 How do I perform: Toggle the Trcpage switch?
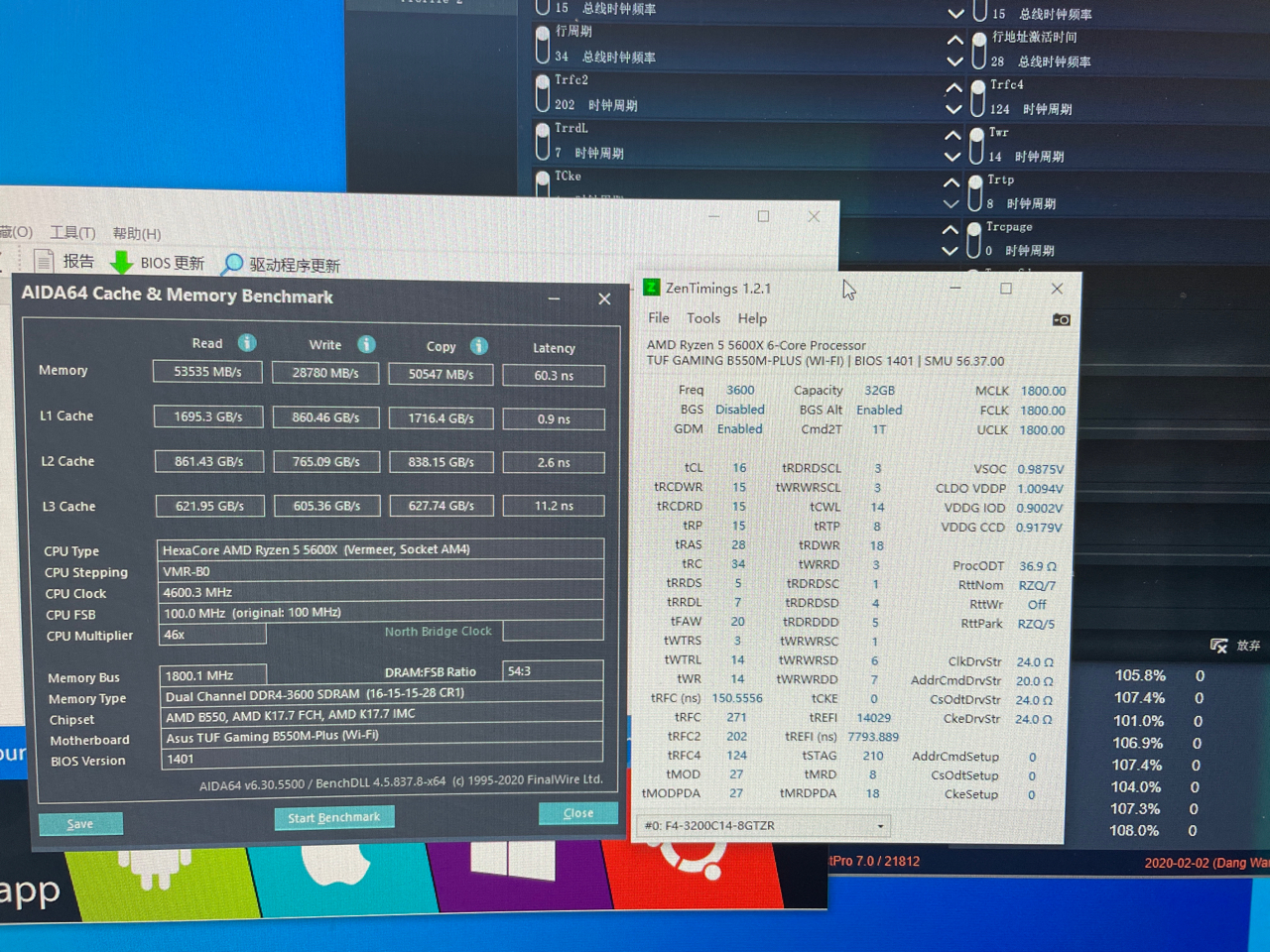click(x=974, y=239)
